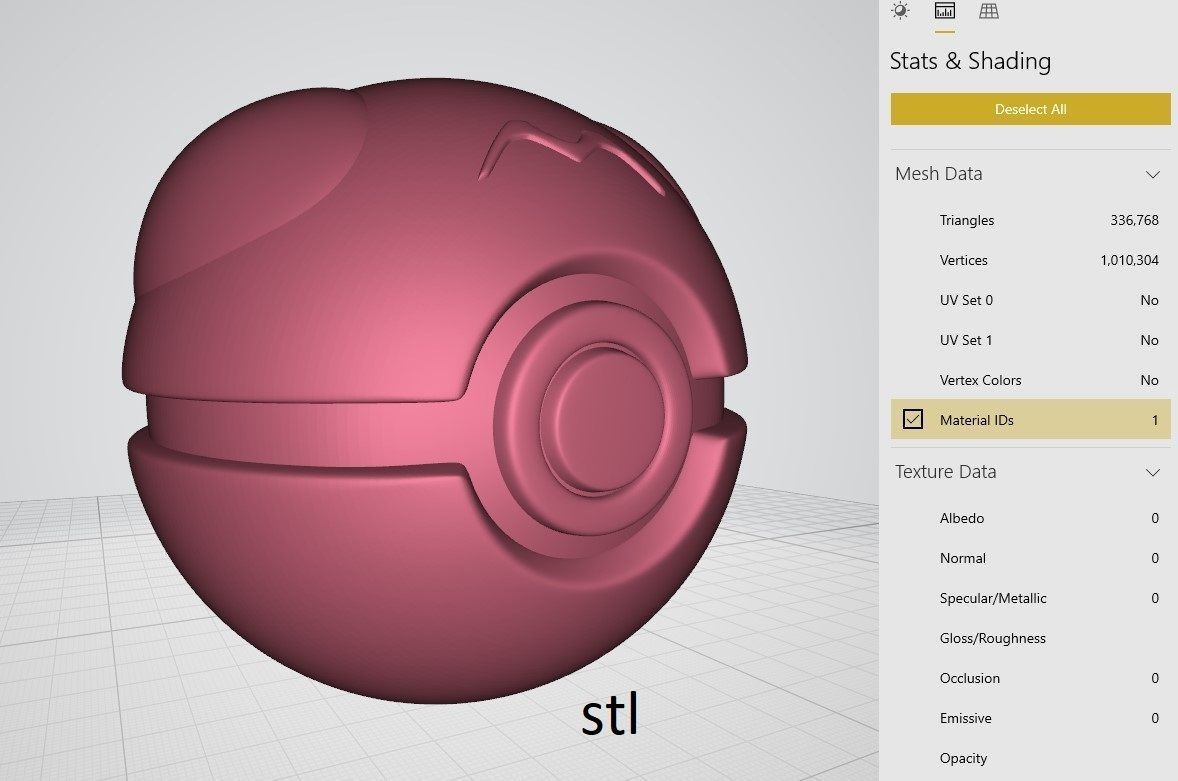1178x781 pixels.
Task: Select the UV Set 0 row
Action: pos(1030,300)
